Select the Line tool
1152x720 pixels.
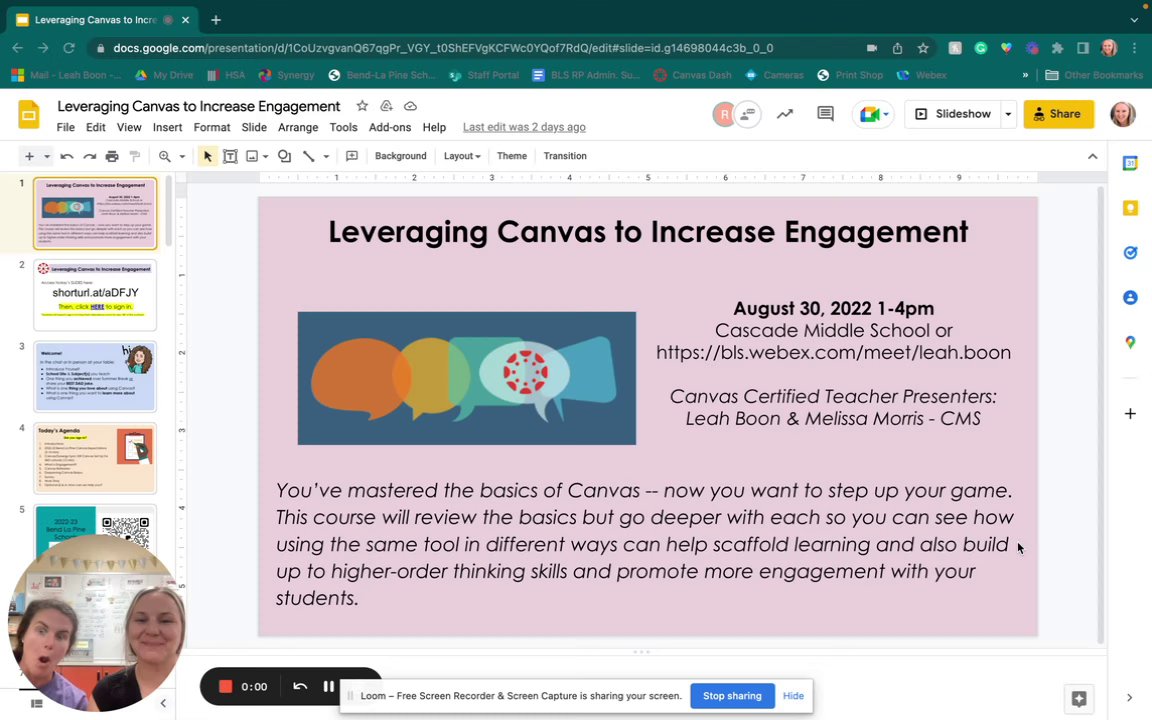(309, 156)
